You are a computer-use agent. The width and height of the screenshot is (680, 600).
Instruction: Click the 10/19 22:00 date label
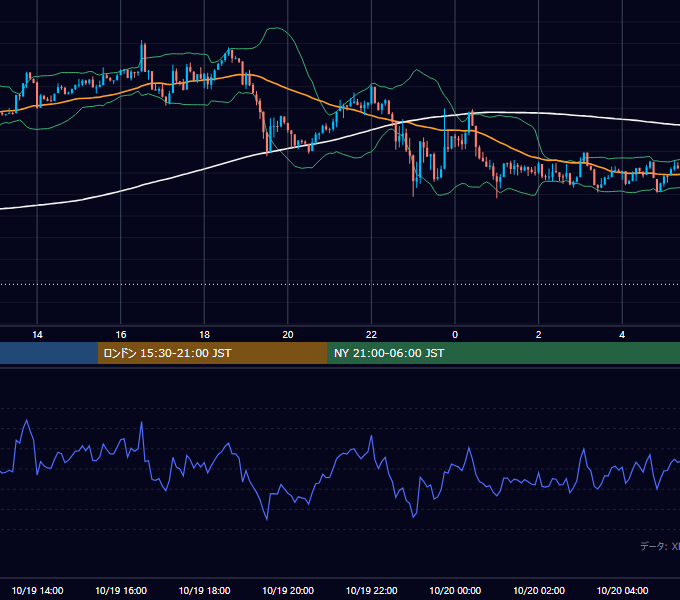(371, 590)
